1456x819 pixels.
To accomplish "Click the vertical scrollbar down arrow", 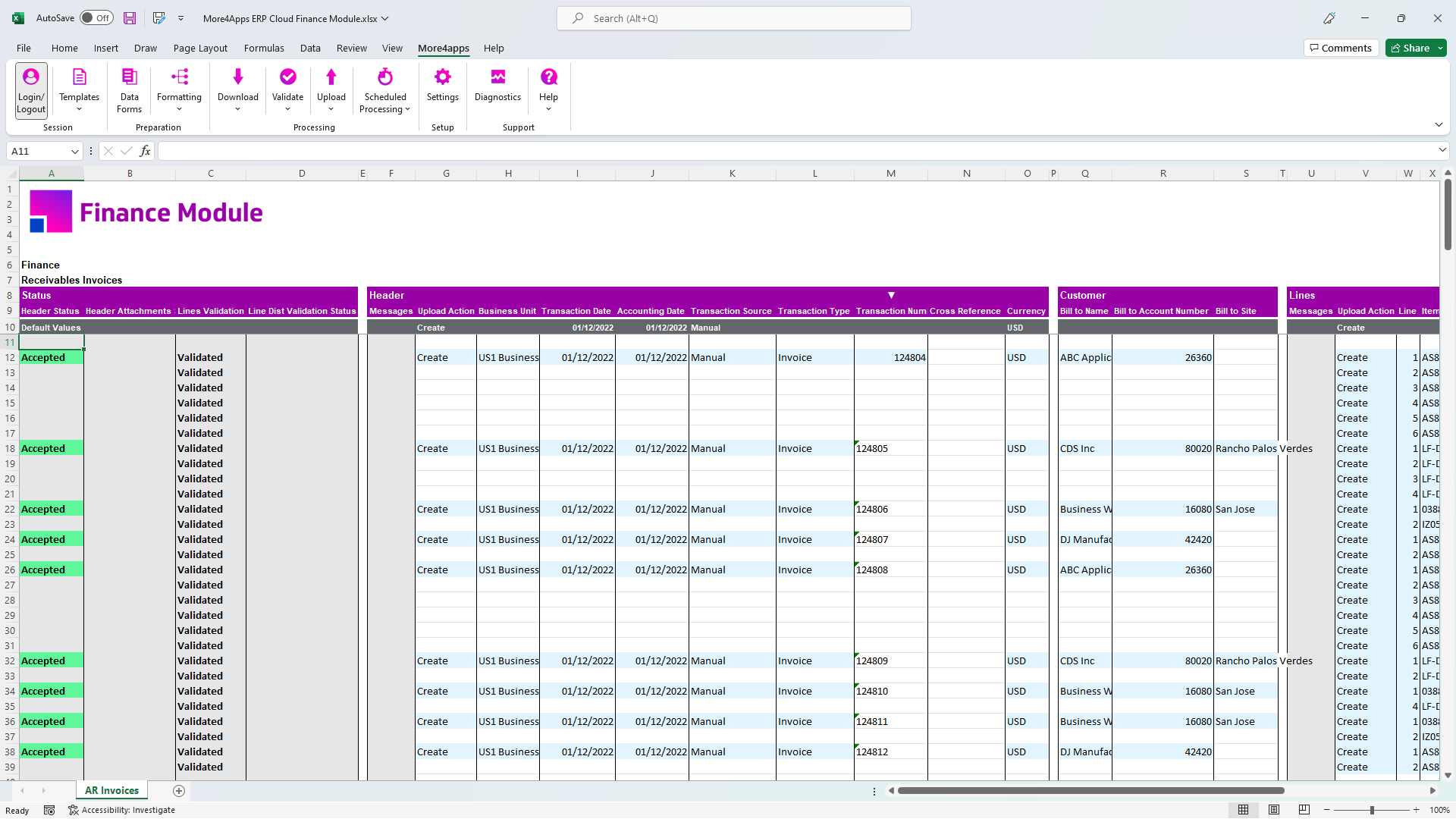I will point(1448,775).
